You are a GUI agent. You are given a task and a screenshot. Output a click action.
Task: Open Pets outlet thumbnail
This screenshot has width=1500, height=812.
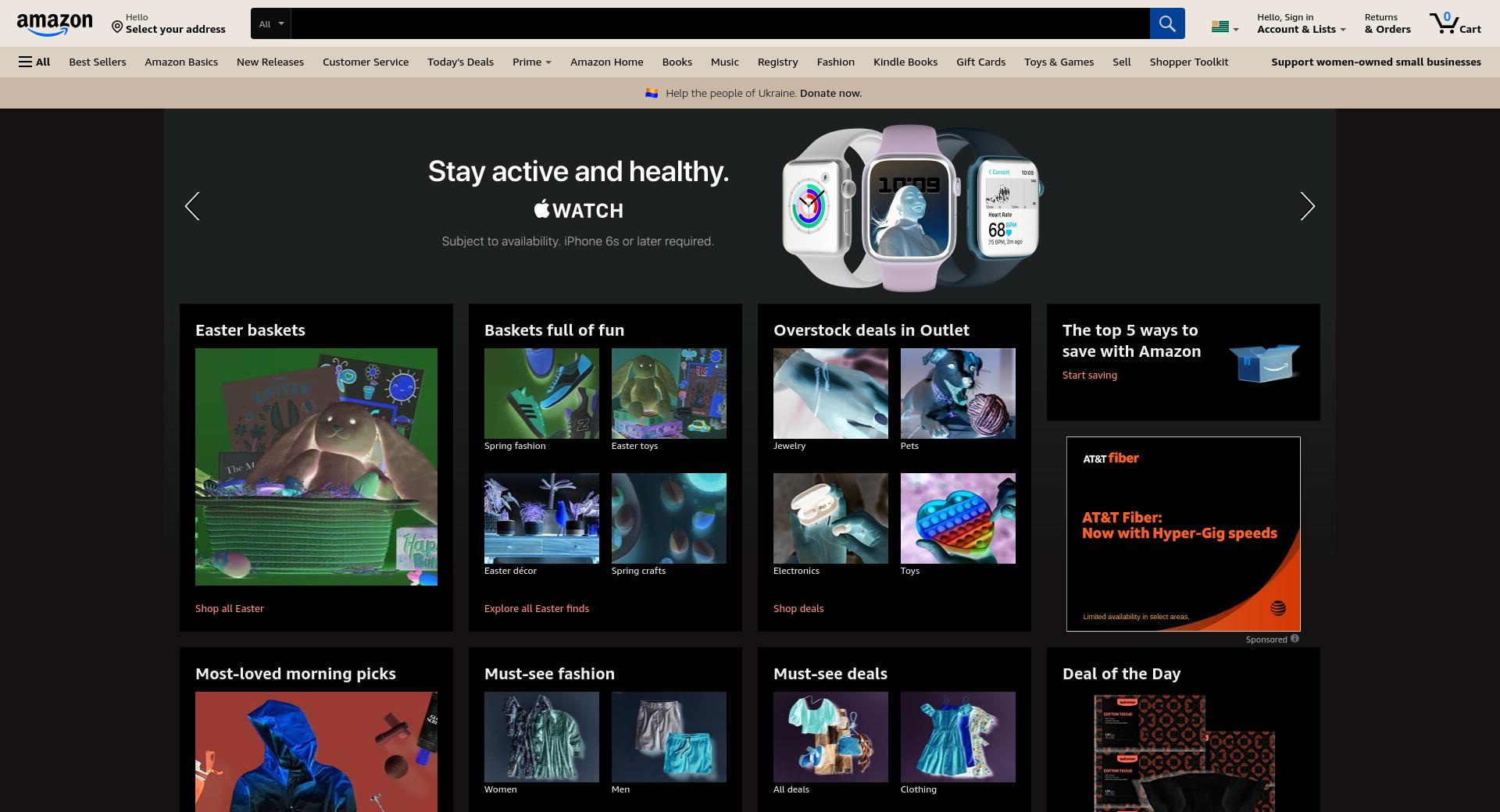[x=958, y=394]
